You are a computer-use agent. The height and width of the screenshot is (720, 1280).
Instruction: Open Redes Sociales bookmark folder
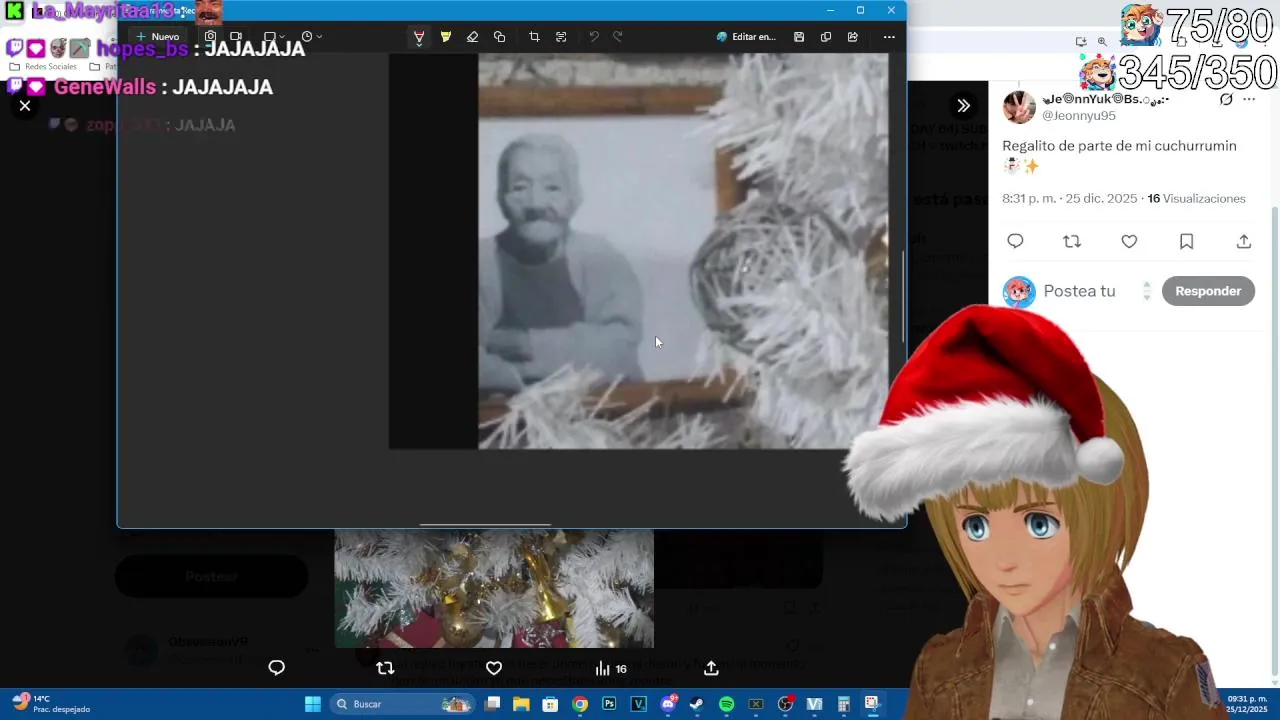click(43, 67)
